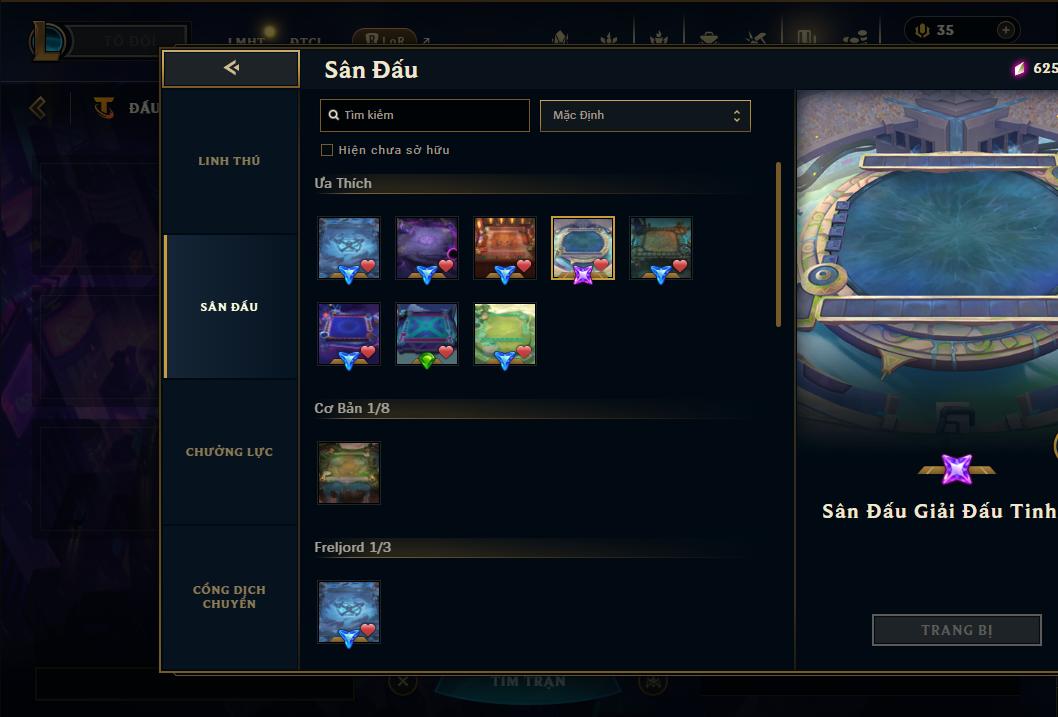This screenshot has width=1058, height=717.
Task: Open the Mặc Định sort dropdown
Action: coord(645,115)
